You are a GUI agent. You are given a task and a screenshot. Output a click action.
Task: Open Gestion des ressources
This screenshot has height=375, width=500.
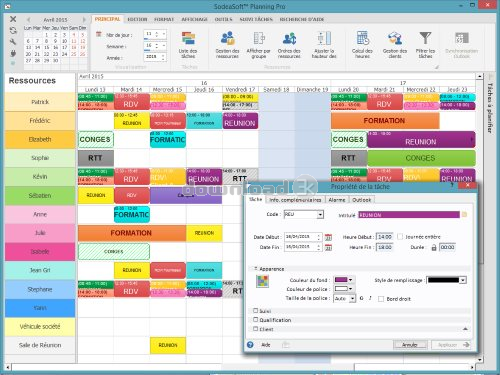click(227, 38)
